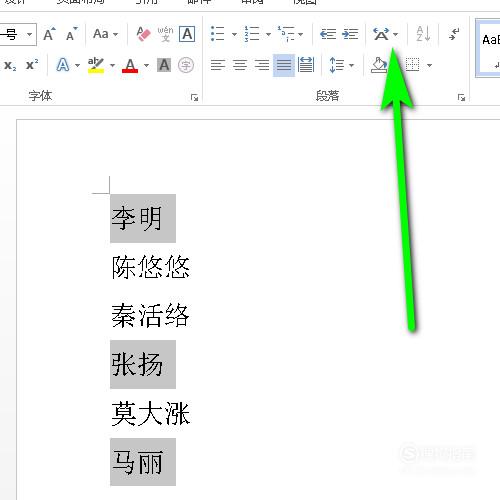Image resolution: width=500 pixels, height=500 pixels.
Task: Apply Character Border icon
Action: coord(187,34)
